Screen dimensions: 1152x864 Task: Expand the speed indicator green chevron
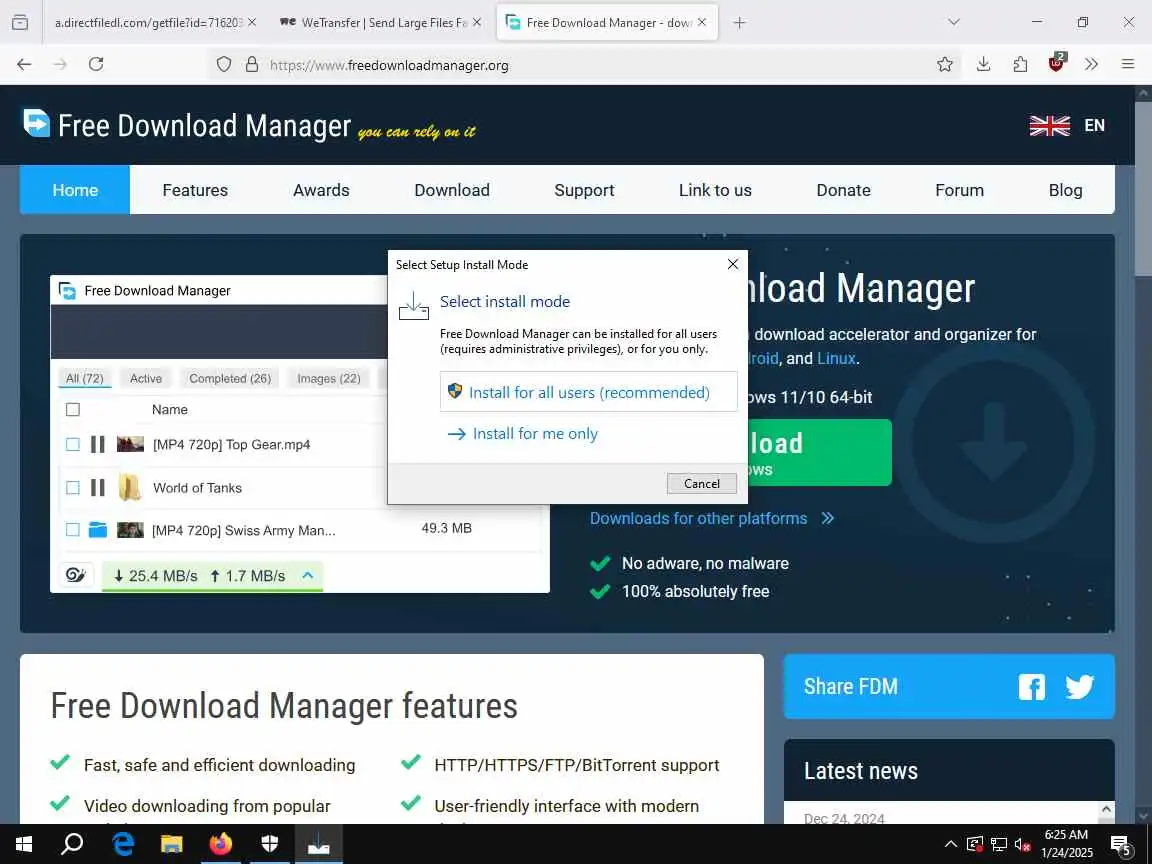click(308, 575)
